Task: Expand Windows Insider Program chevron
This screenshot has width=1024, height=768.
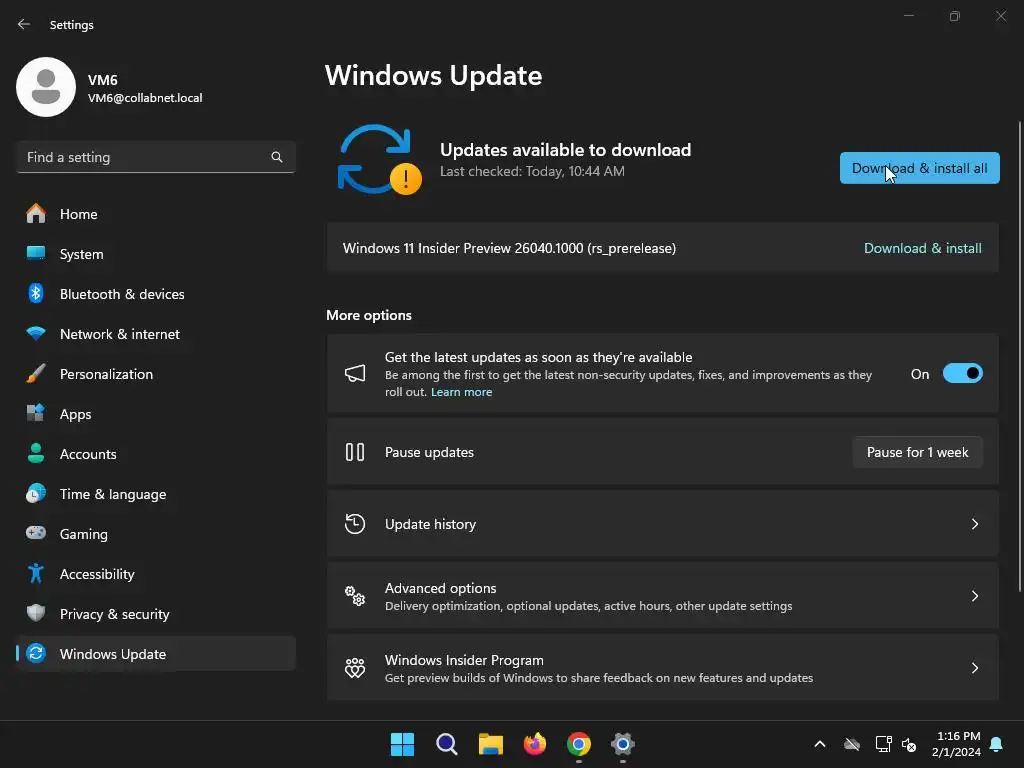Action: [974, 667]
